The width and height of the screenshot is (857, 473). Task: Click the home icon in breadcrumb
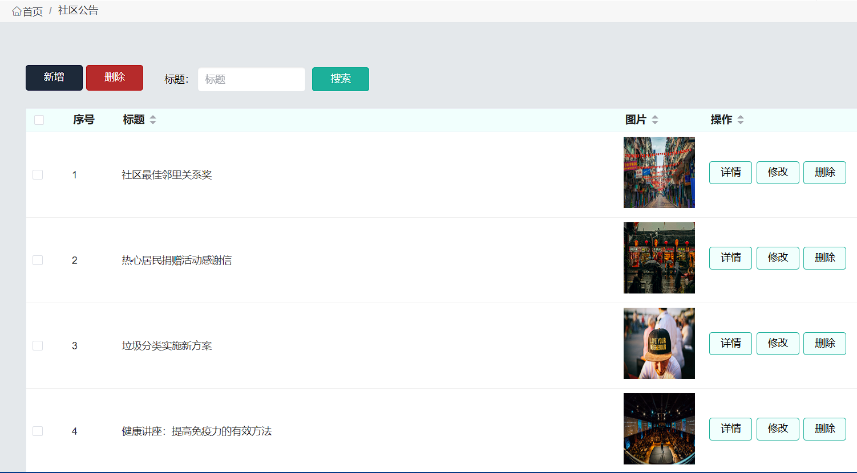(16, 11)
